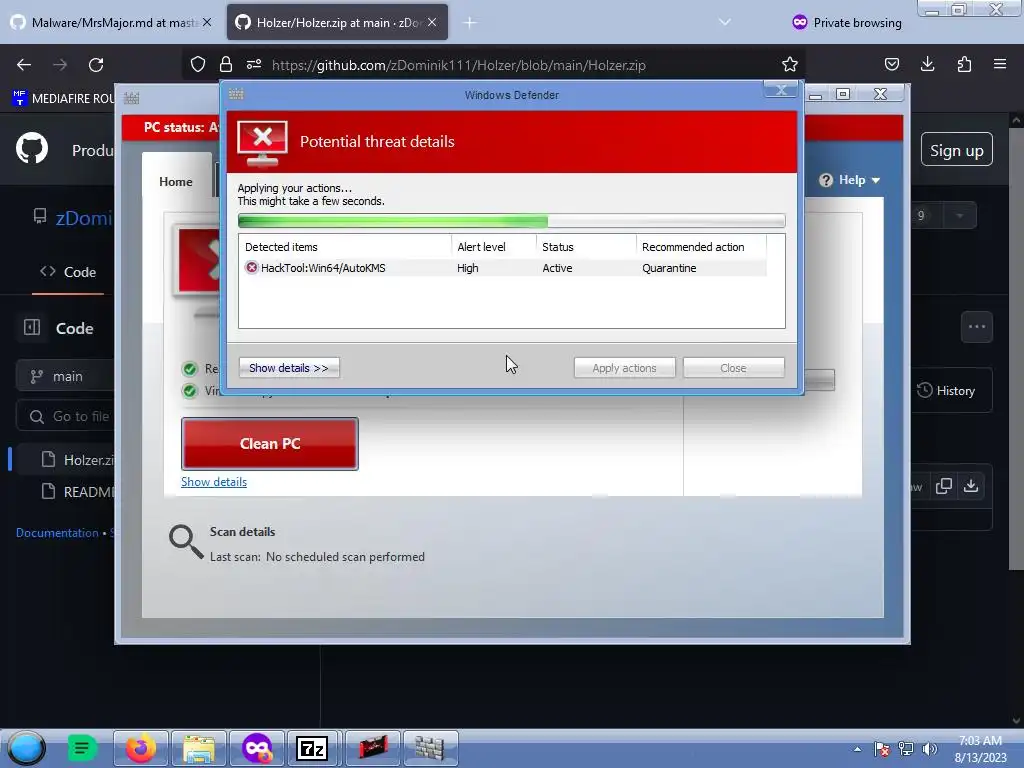
Task: Open a new browser tab with plus
Action: point(470,23)
